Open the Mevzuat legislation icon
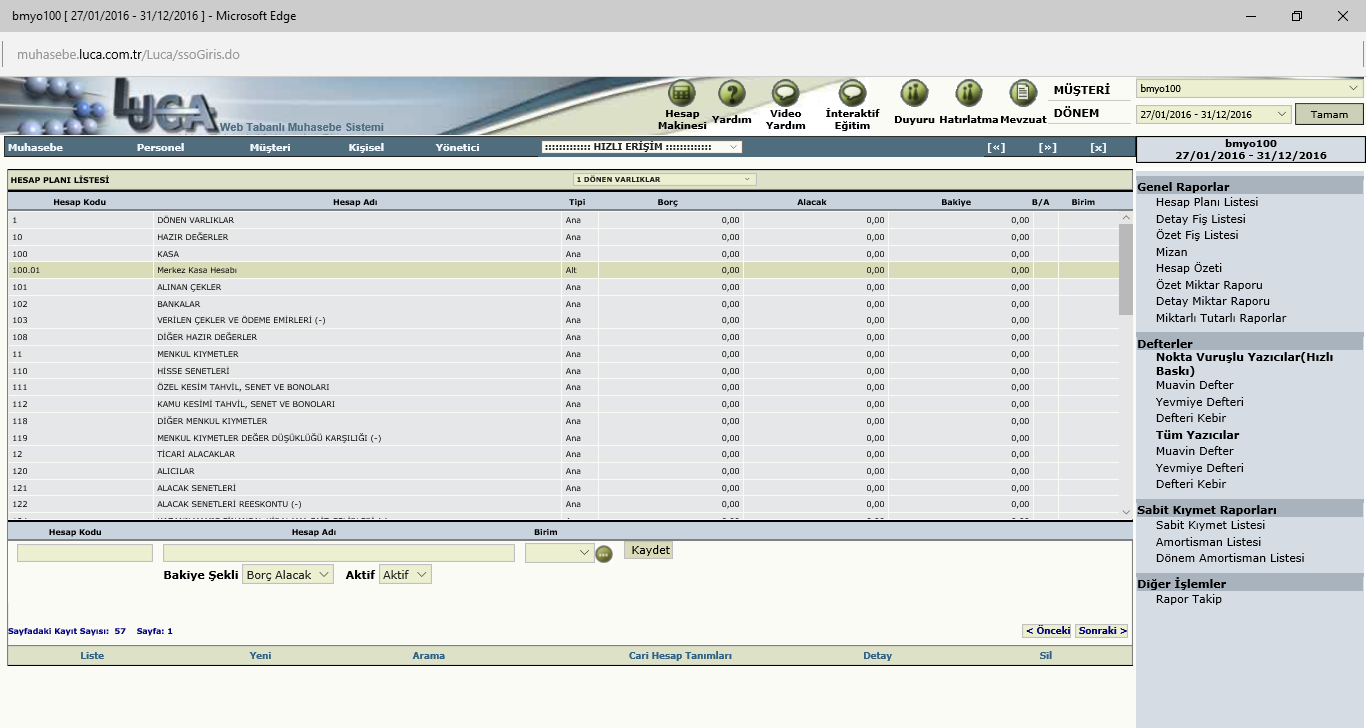The height and width of the screenshot is (728, 1366). (x=1023, y=94)
